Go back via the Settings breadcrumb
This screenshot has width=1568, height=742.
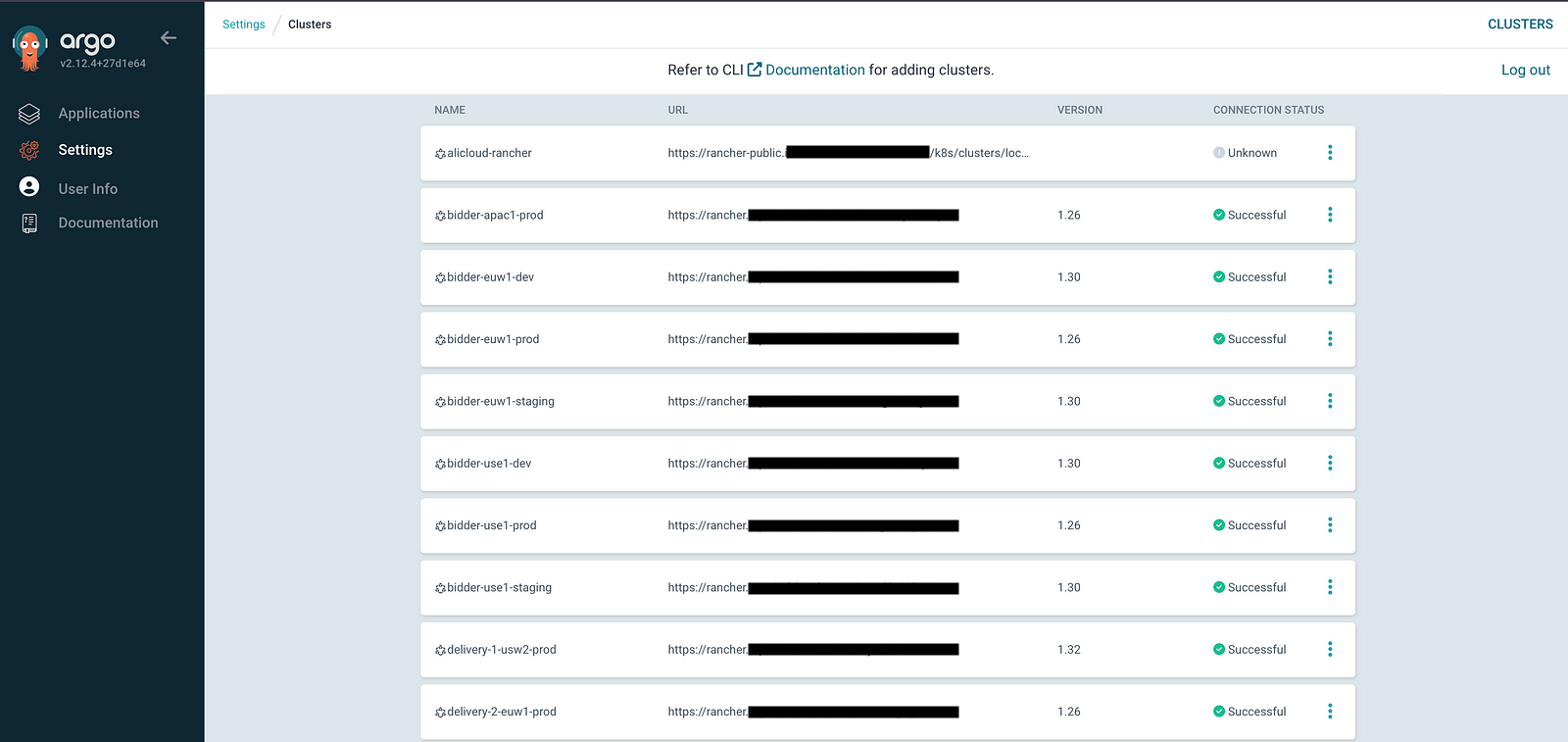click(x=243, y=24)
